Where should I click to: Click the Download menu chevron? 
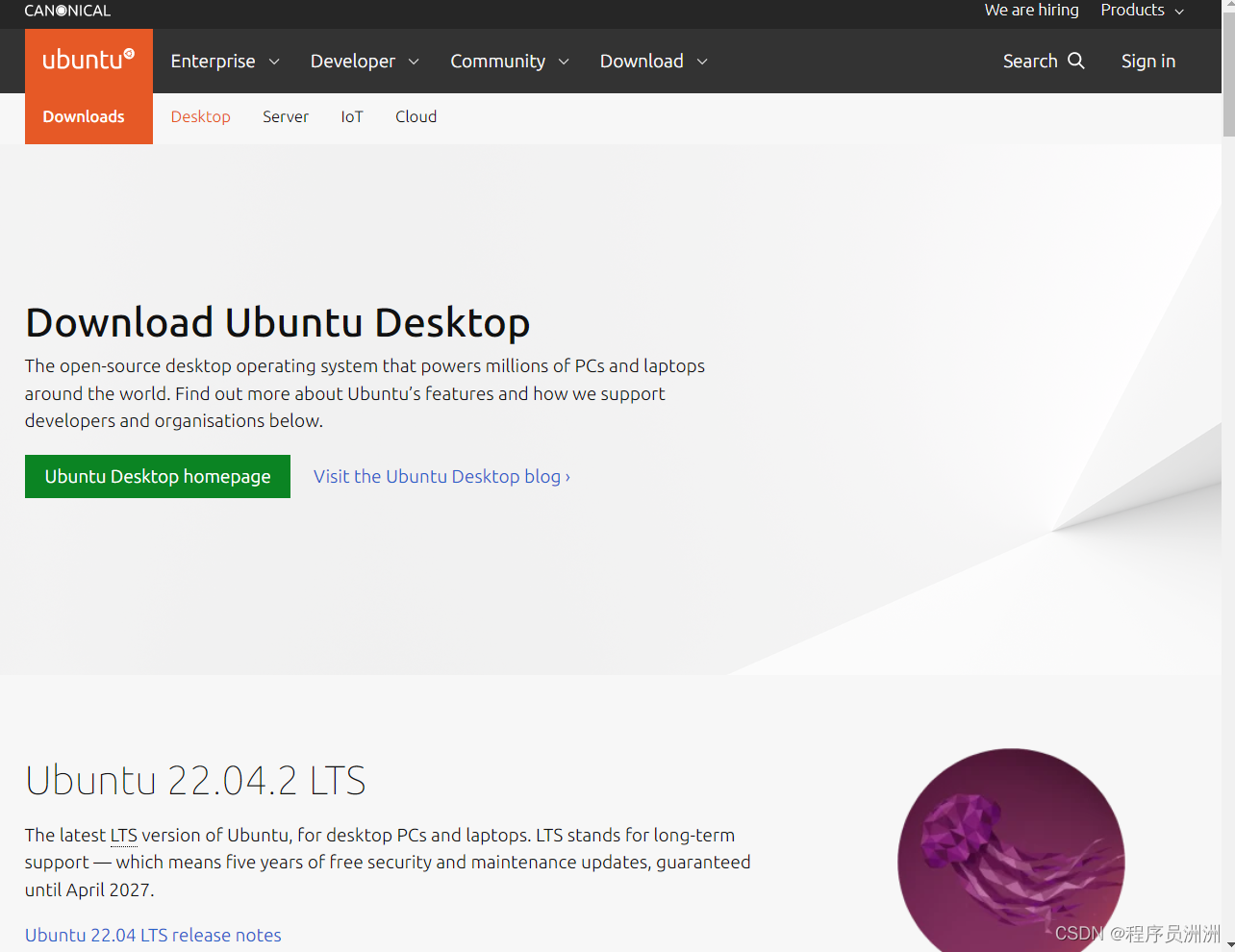pos(702,62)
